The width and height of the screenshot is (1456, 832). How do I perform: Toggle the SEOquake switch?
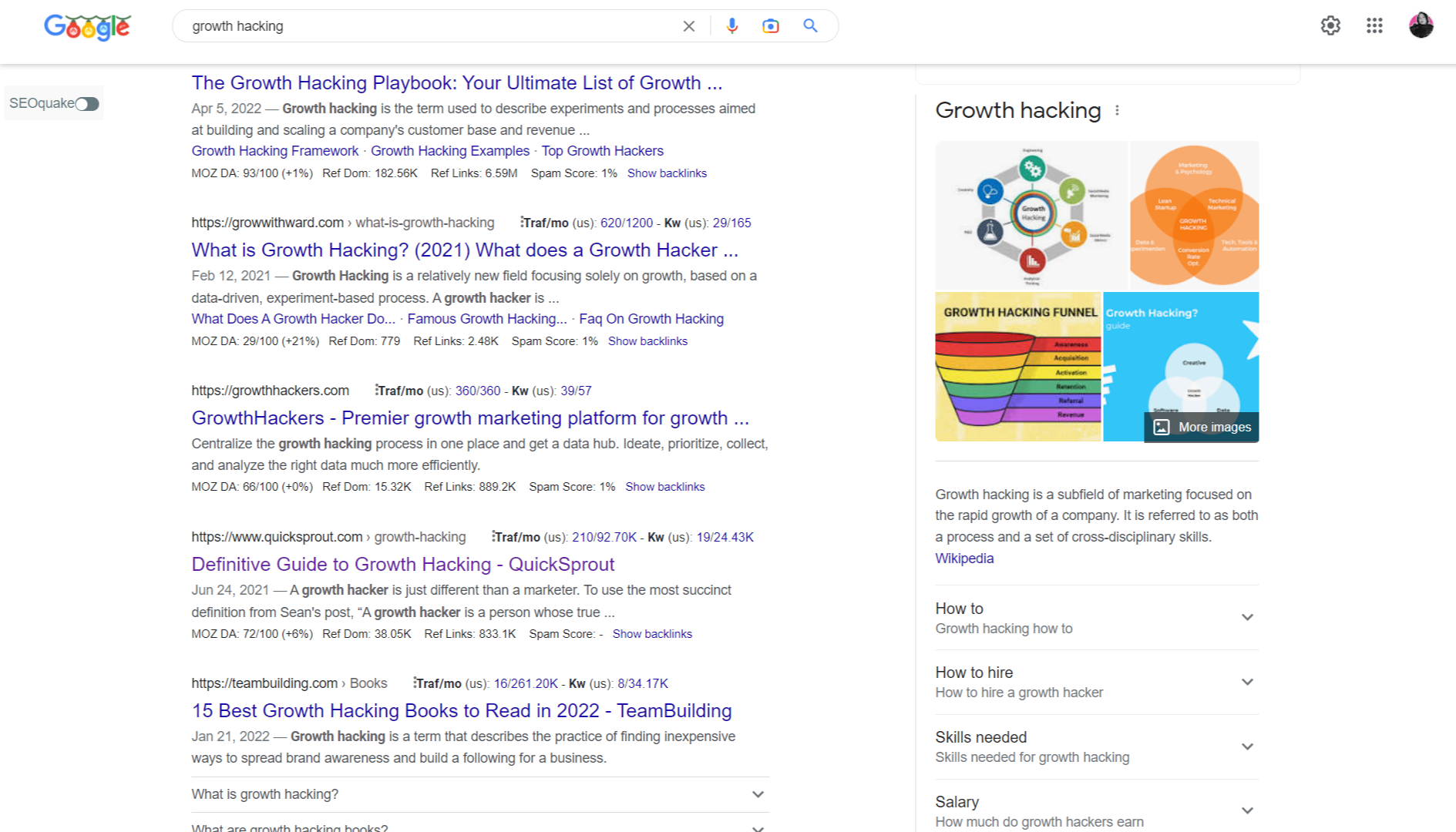click(x=88, y=102)
